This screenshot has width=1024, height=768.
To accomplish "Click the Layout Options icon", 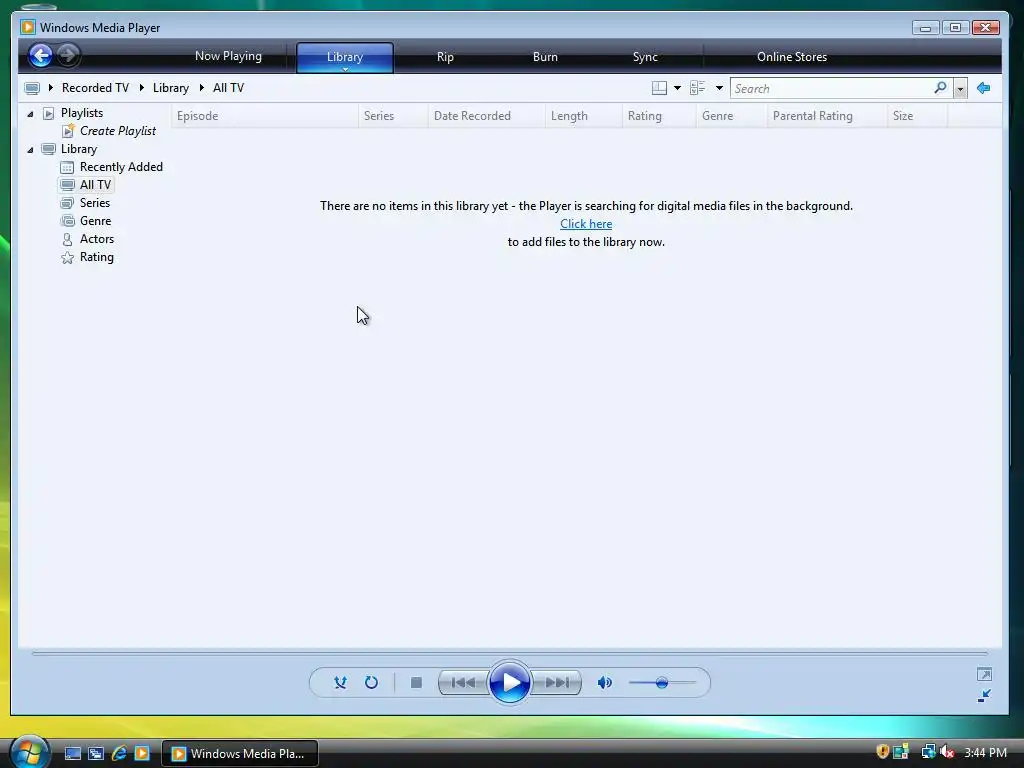I will coord(660,88).
